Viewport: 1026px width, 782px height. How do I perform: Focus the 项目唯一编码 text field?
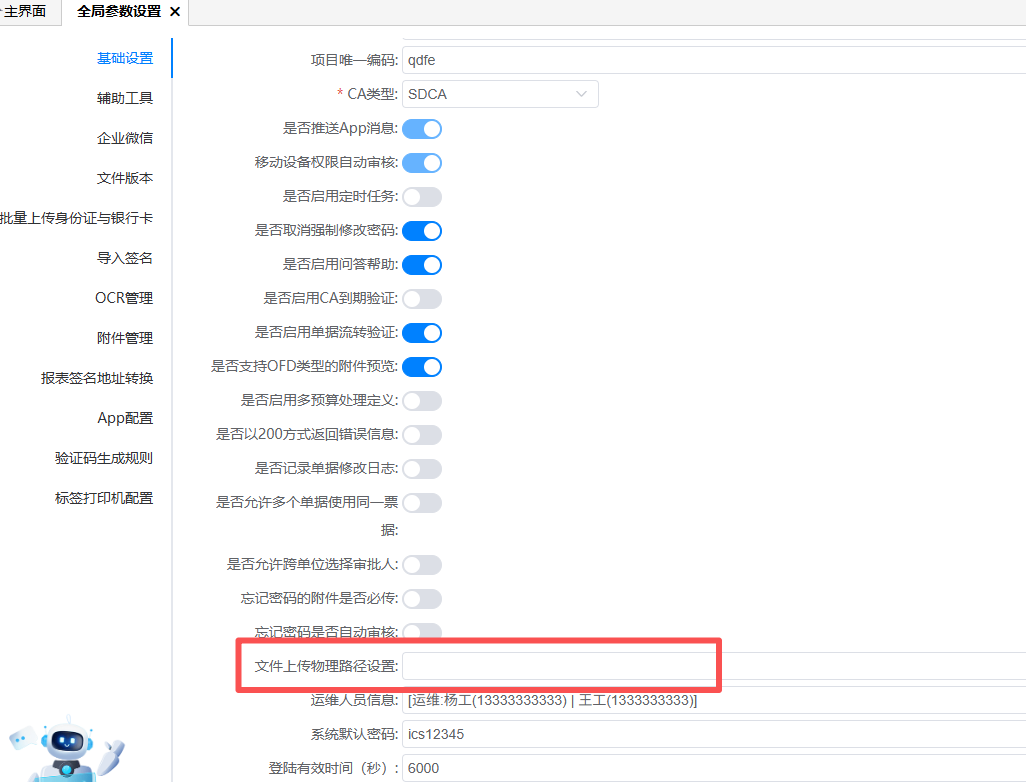coord(714,60)
